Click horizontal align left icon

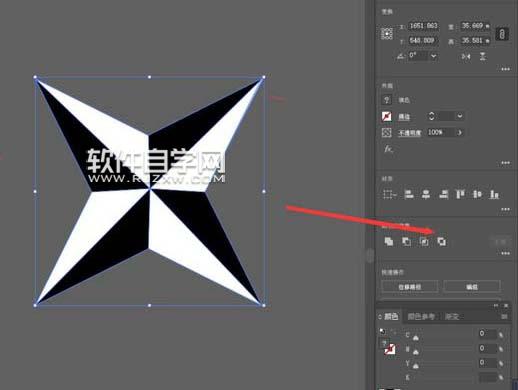pos(409,194)
